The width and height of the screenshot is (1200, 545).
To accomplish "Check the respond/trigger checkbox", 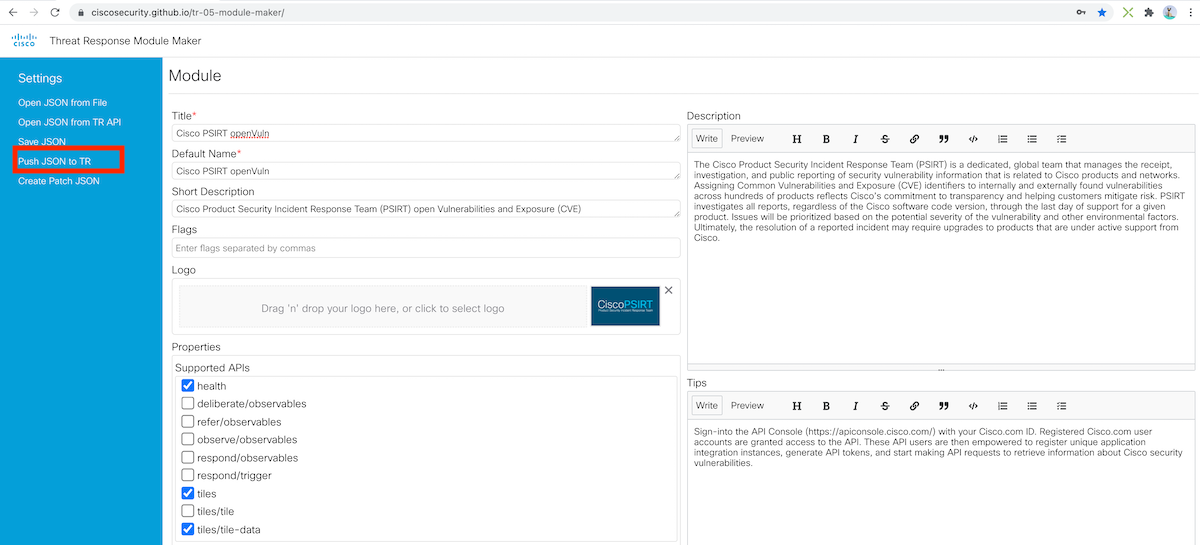I will (188, 476).
